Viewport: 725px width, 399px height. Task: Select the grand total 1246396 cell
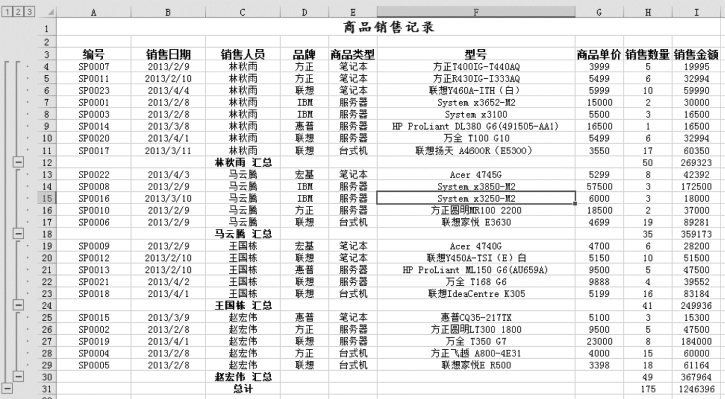(696, 389)
